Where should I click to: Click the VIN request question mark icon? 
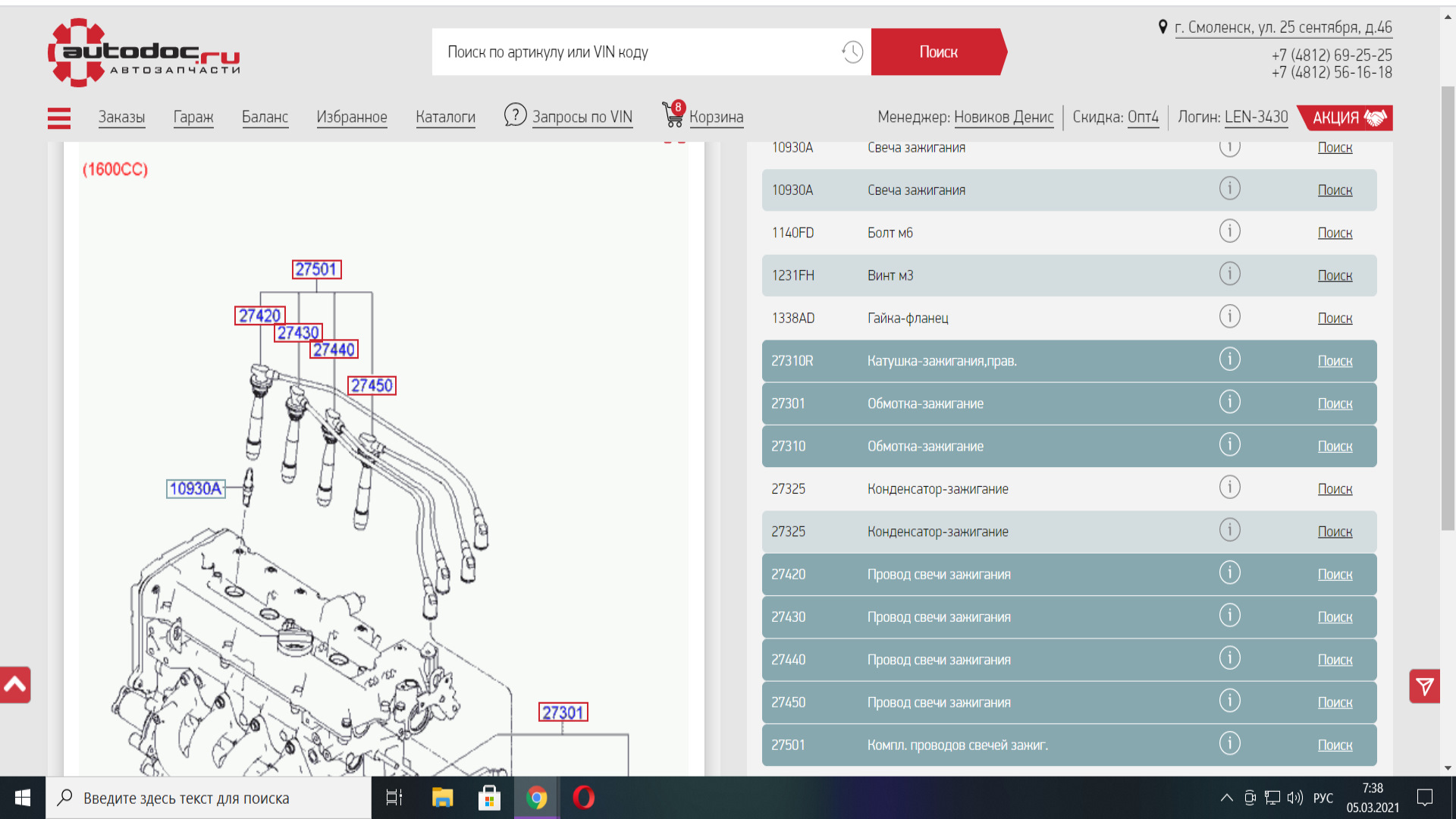[515, 115]
